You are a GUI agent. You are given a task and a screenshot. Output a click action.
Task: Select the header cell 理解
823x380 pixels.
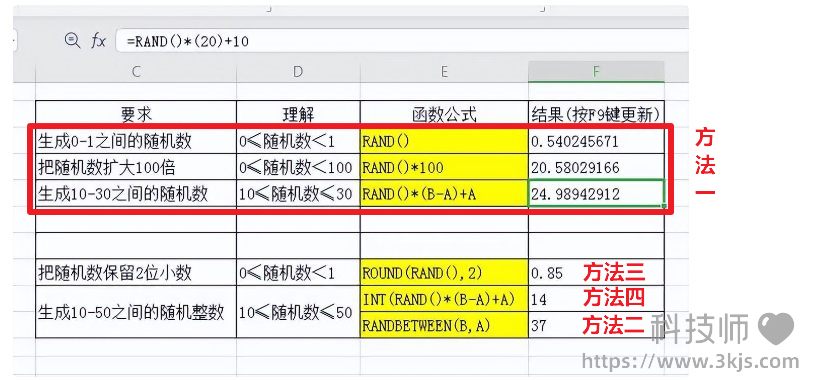pos(298,114)
